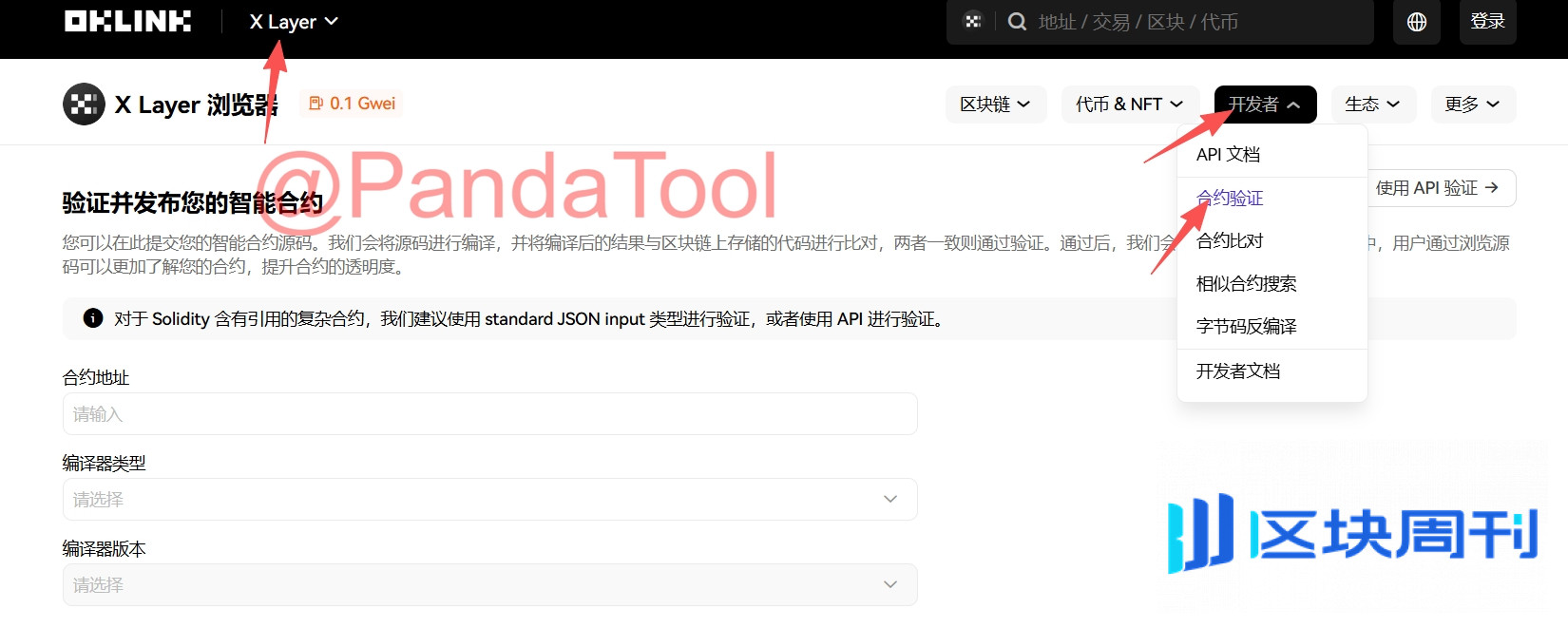Select 开发者文档 from the developer menu
This screenshot has height=628, width=1568.
click(x=1272, y=371)
